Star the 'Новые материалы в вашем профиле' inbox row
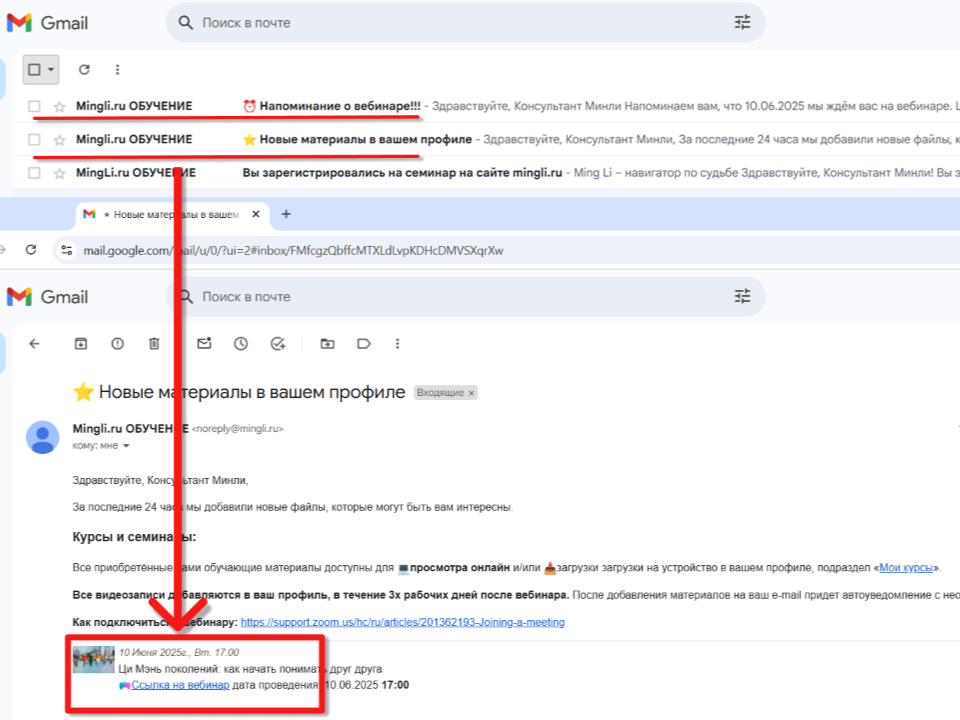Viewport: 960px width, 720px height. pos(59,140)
